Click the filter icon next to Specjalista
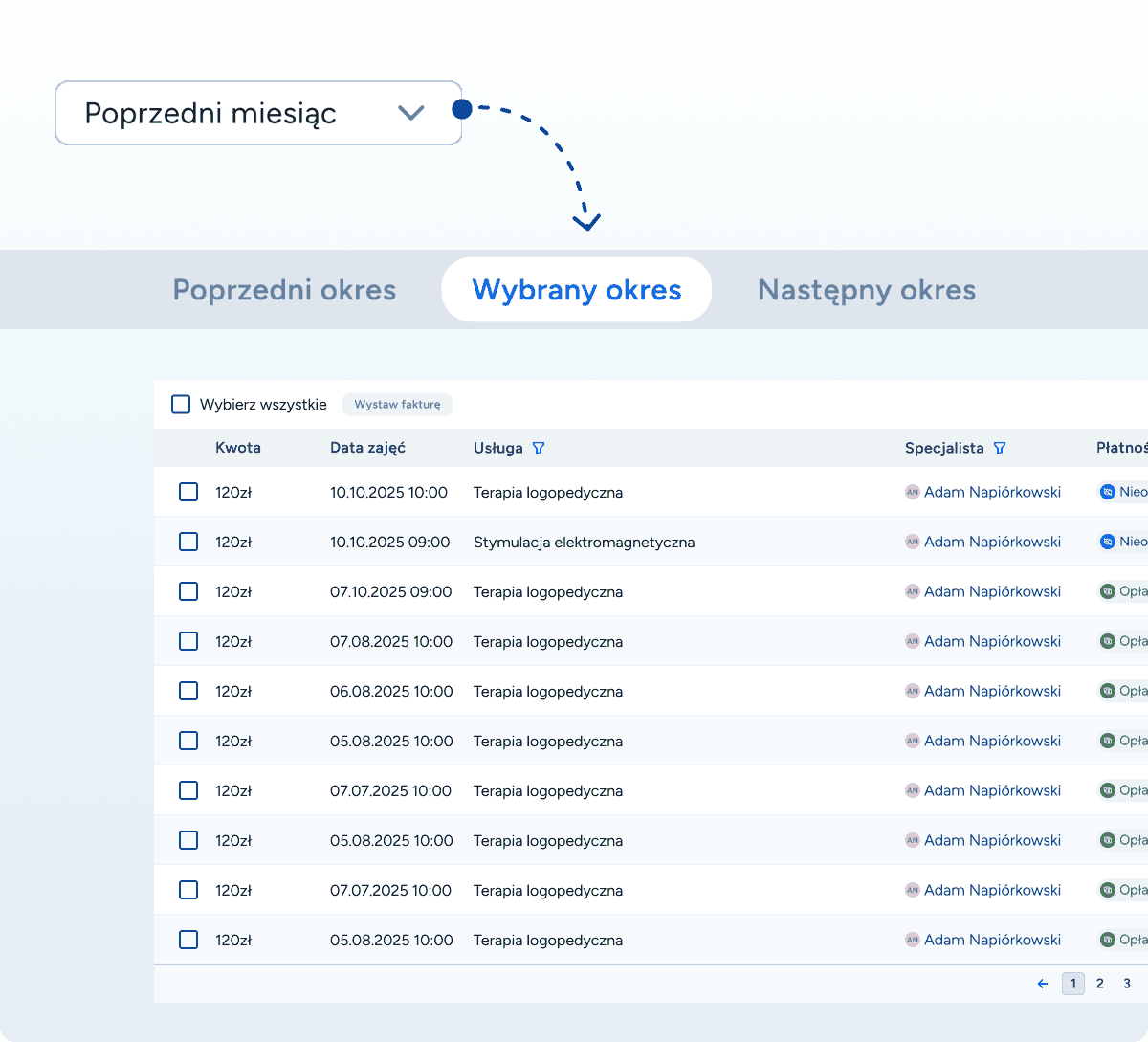 (1000, 448)
